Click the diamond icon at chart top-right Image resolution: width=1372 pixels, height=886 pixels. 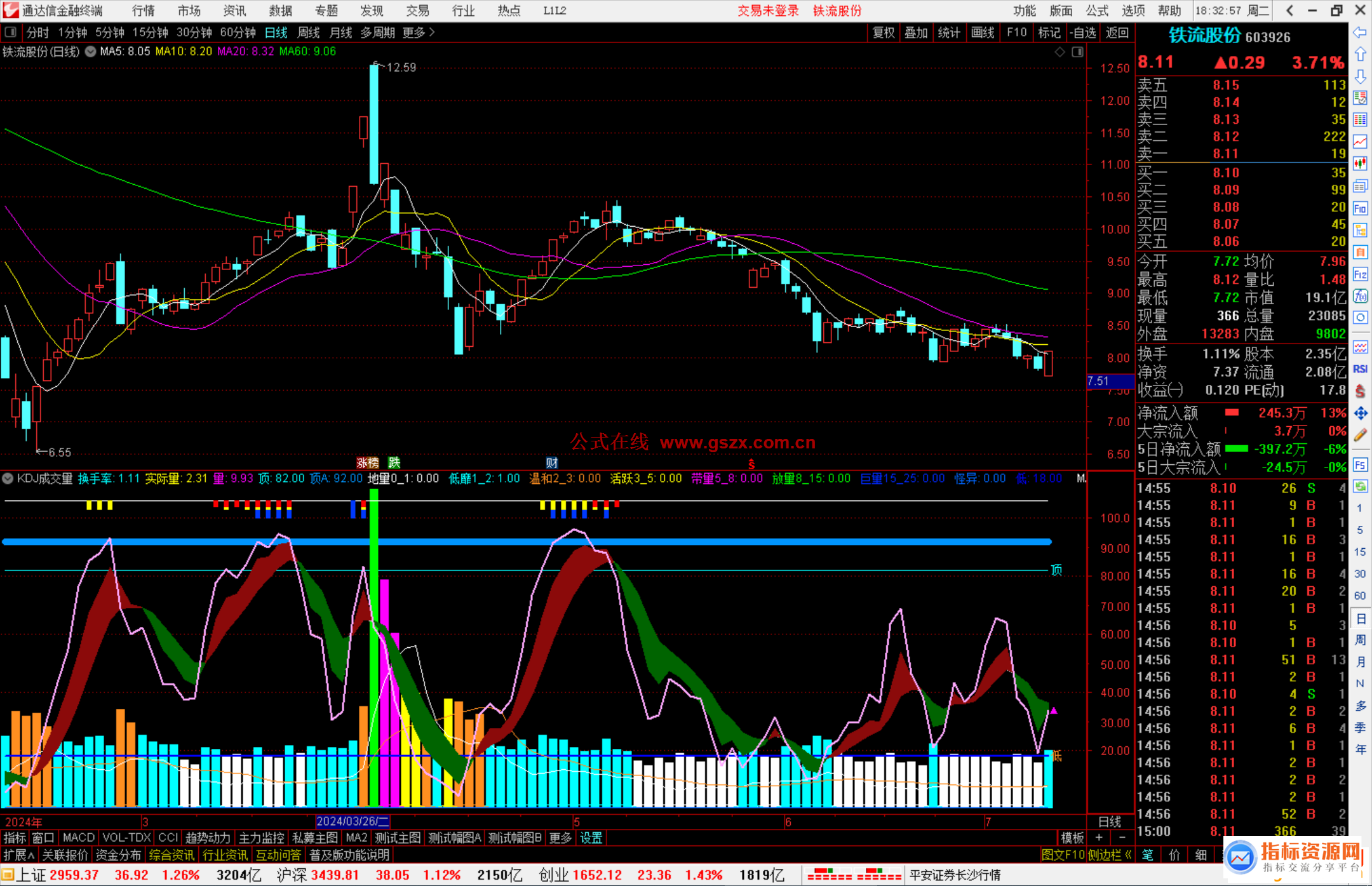1059,52
